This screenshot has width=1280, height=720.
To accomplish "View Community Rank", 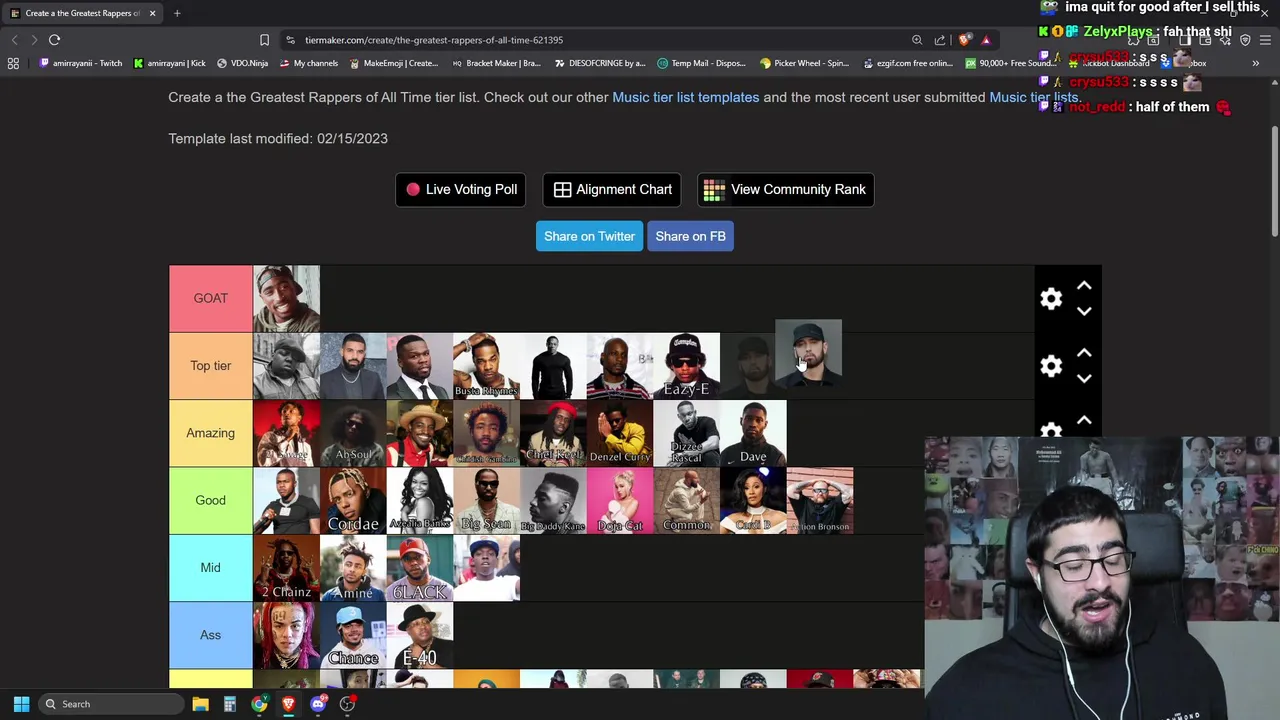I will click(785, 189).
